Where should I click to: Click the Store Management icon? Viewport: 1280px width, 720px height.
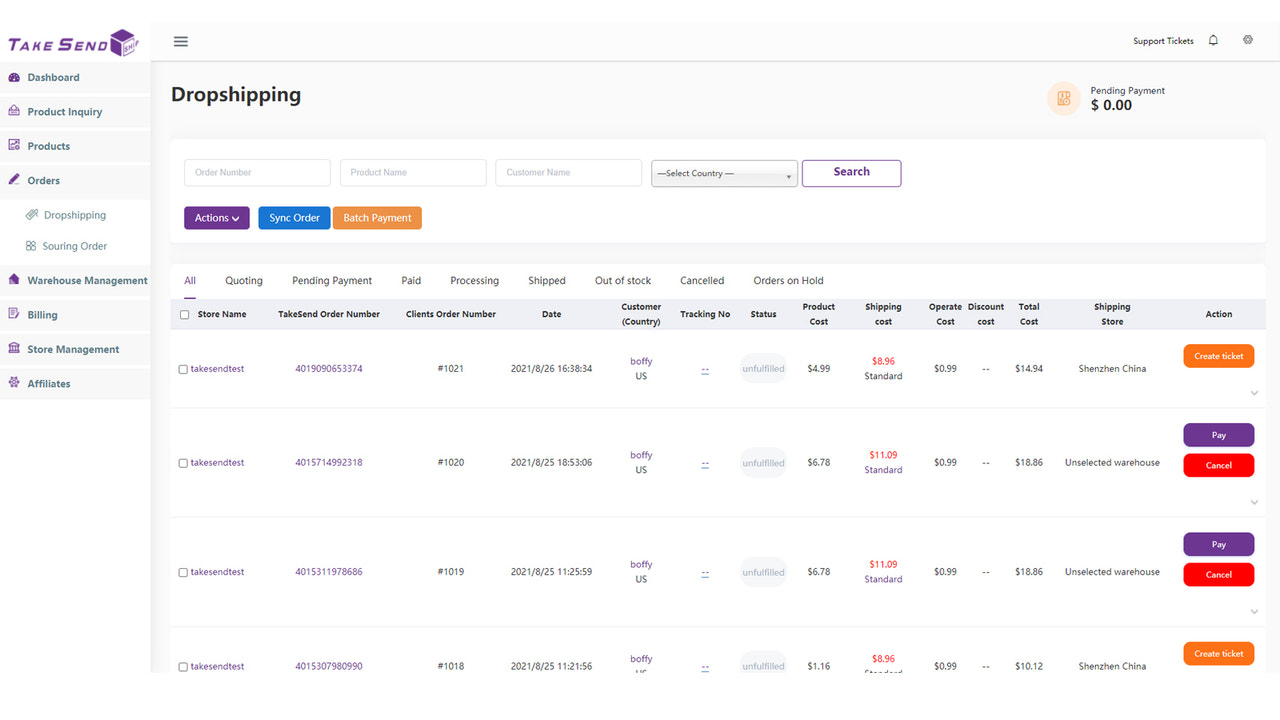click(14, 349)
